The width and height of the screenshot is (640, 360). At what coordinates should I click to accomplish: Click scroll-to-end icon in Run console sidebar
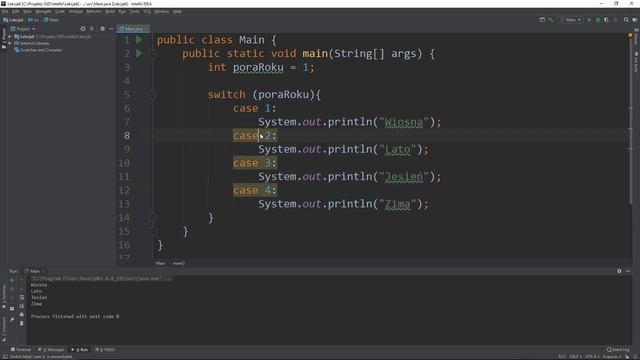pyautogui.click(x=22, y=306)
